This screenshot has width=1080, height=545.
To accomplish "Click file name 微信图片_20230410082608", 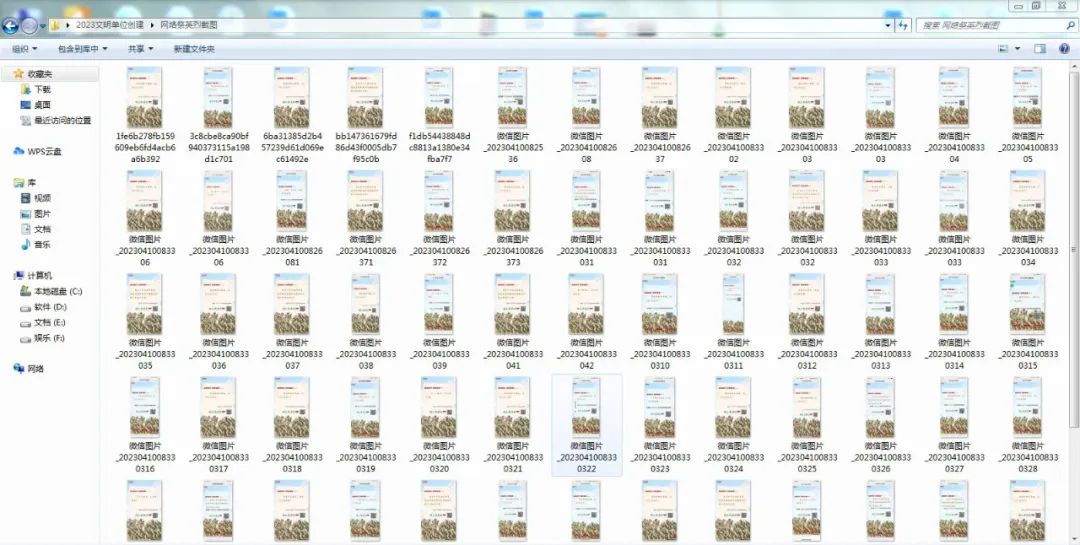I will pyautogui.click(x=586, y=147).
